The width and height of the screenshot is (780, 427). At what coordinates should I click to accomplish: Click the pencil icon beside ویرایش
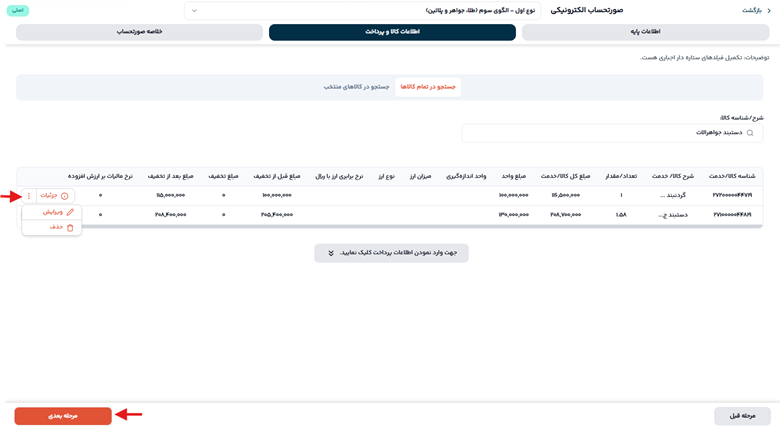70,212
